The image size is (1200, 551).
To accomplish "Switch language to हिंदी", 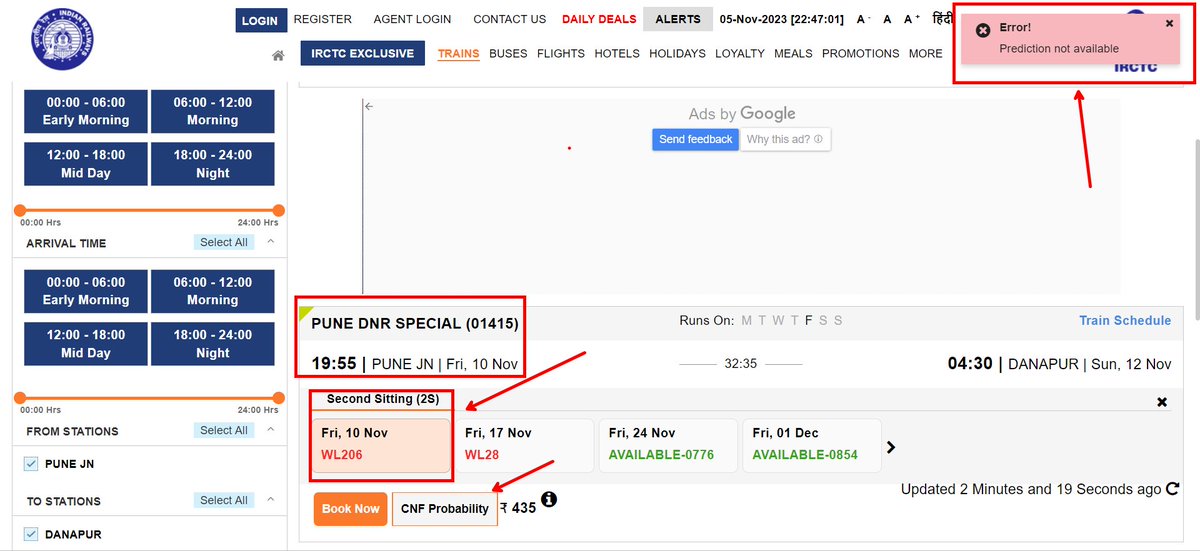I will click(x=942, y=19).
